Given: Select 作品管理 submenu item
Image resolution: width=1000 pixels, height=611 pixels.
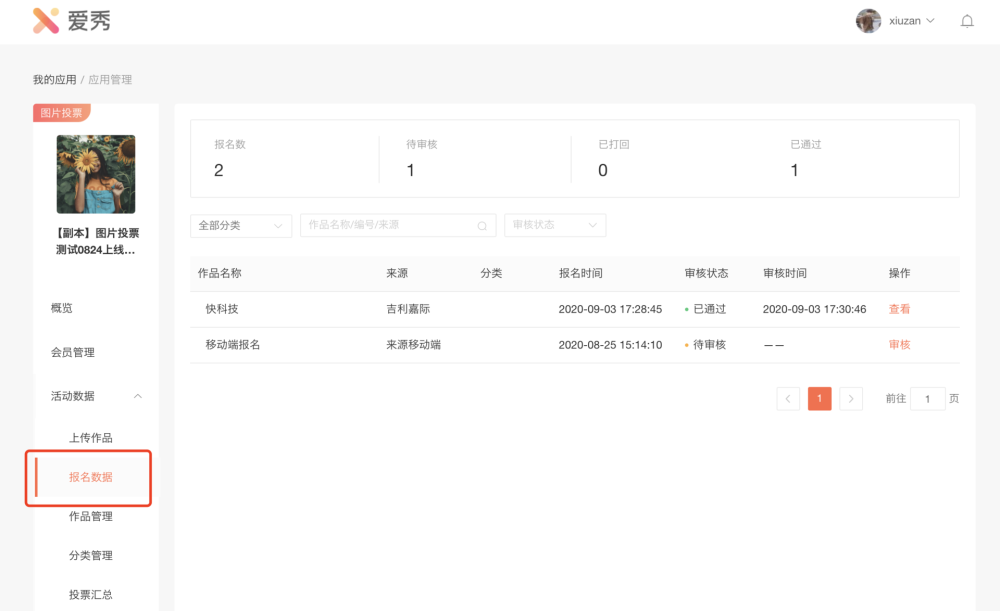Looking at the screenshot, I should point(90,516).
